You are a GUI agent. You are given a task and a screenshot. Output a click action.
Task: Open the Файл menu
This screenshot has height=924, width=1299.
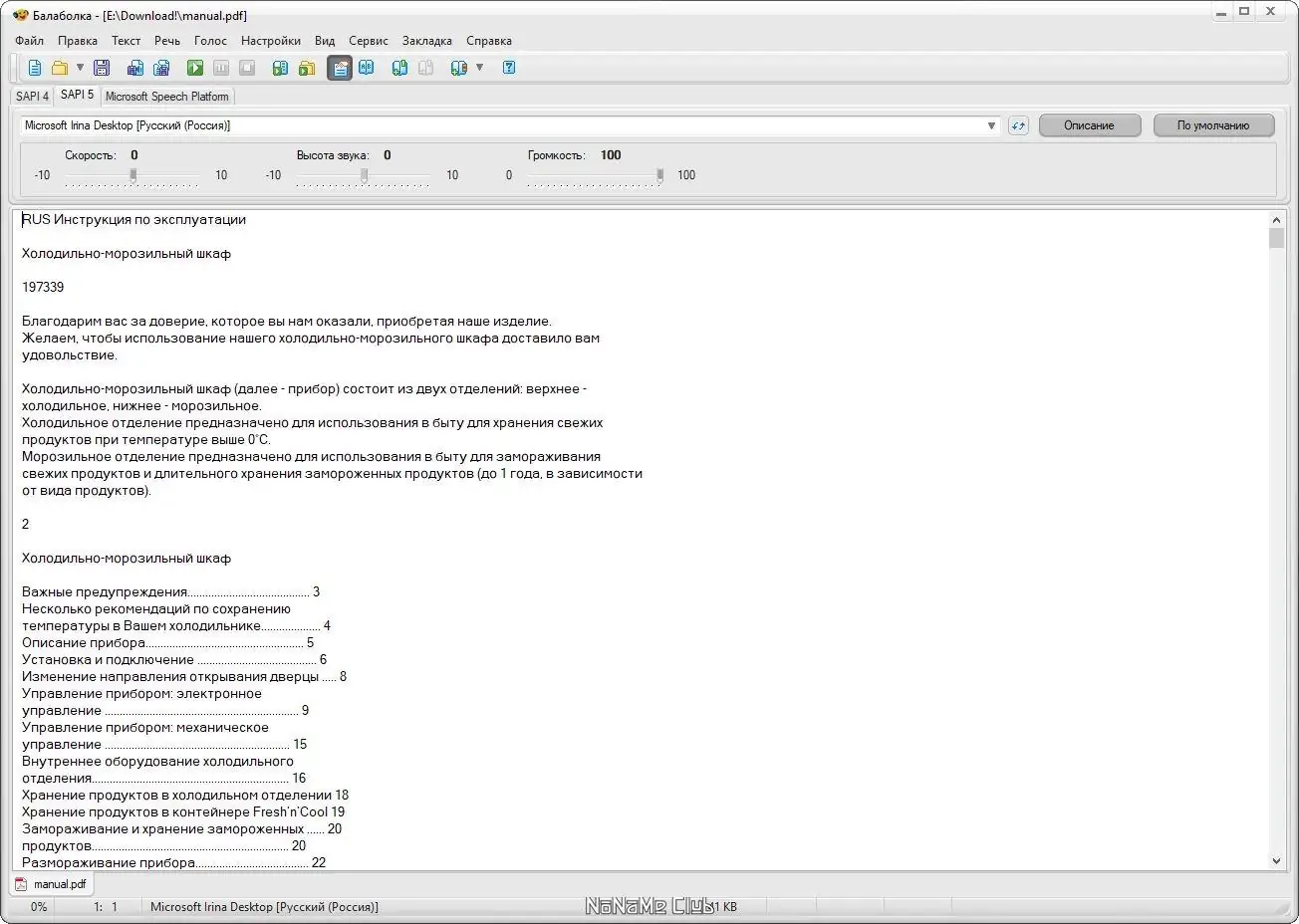point(30,41)
